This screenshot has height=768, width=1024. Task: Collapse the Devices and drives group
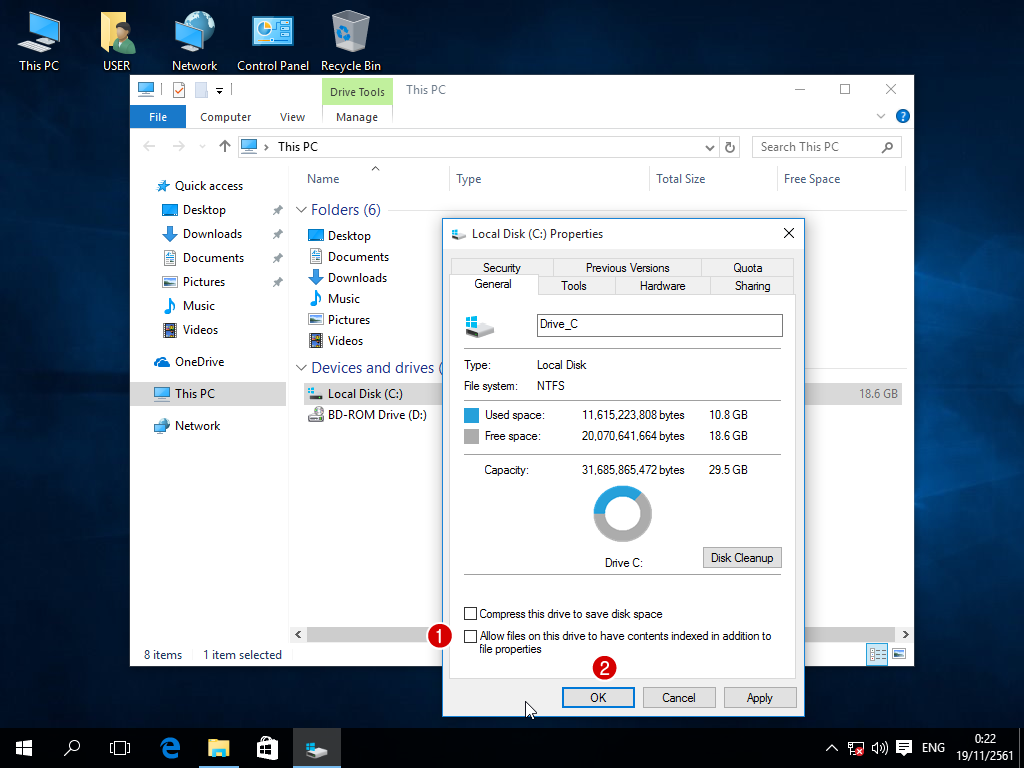[x=301, y=368]
